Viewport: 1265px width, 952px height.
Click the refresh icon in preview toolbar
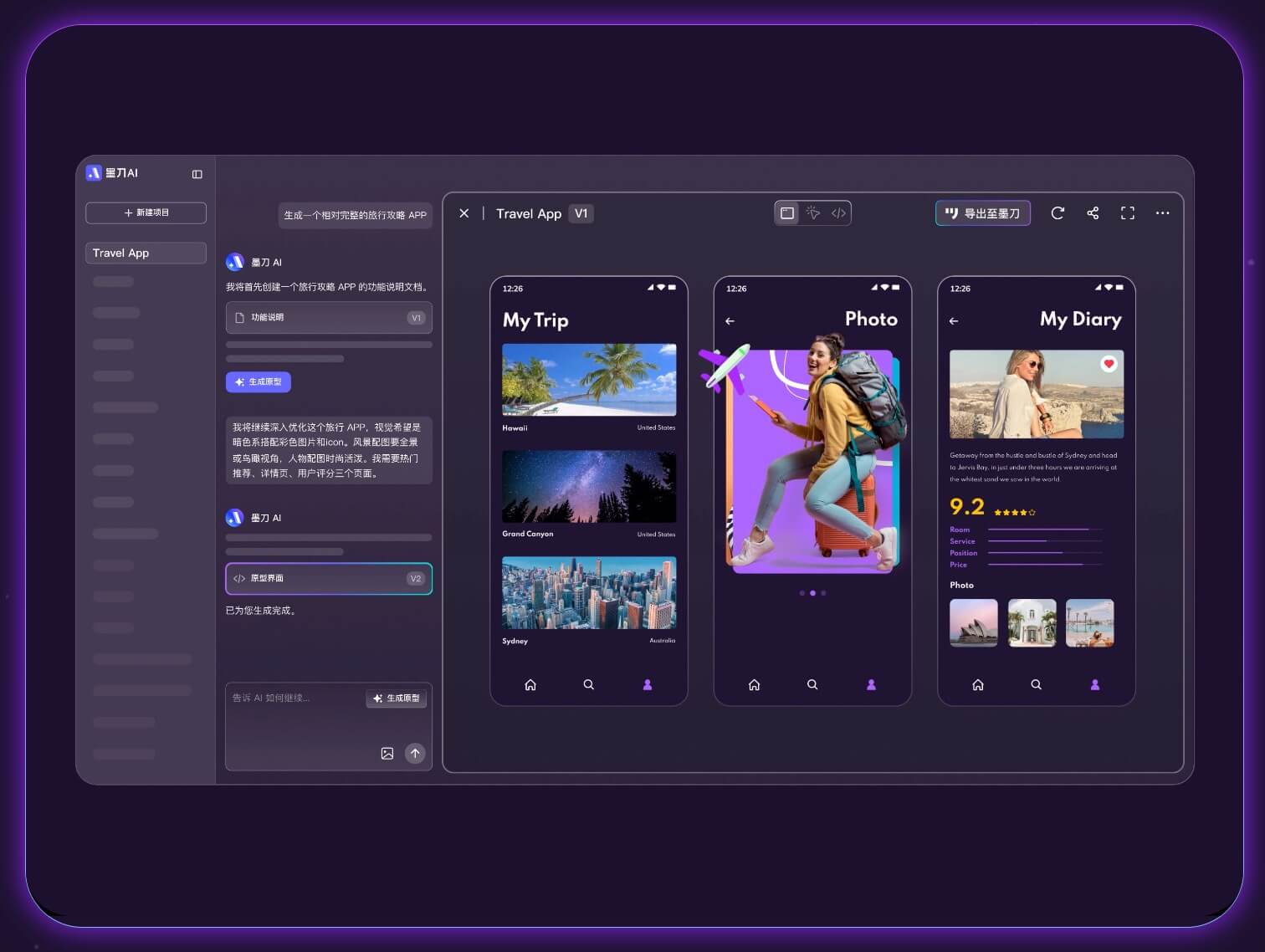tap(1058, 213)
